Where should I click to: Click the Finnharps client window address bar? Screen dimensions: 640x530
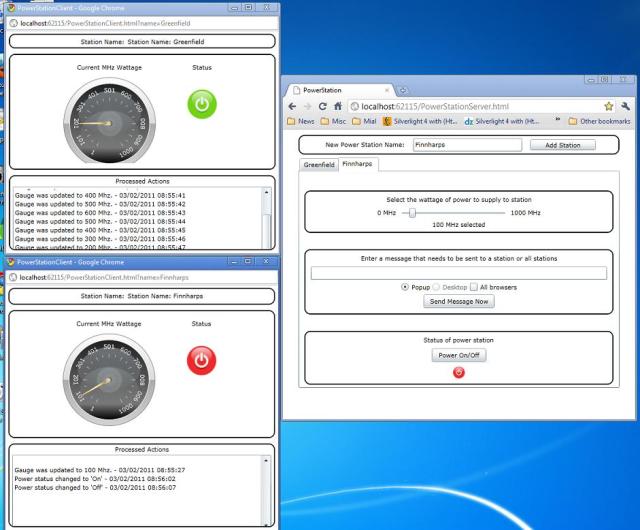141,278
